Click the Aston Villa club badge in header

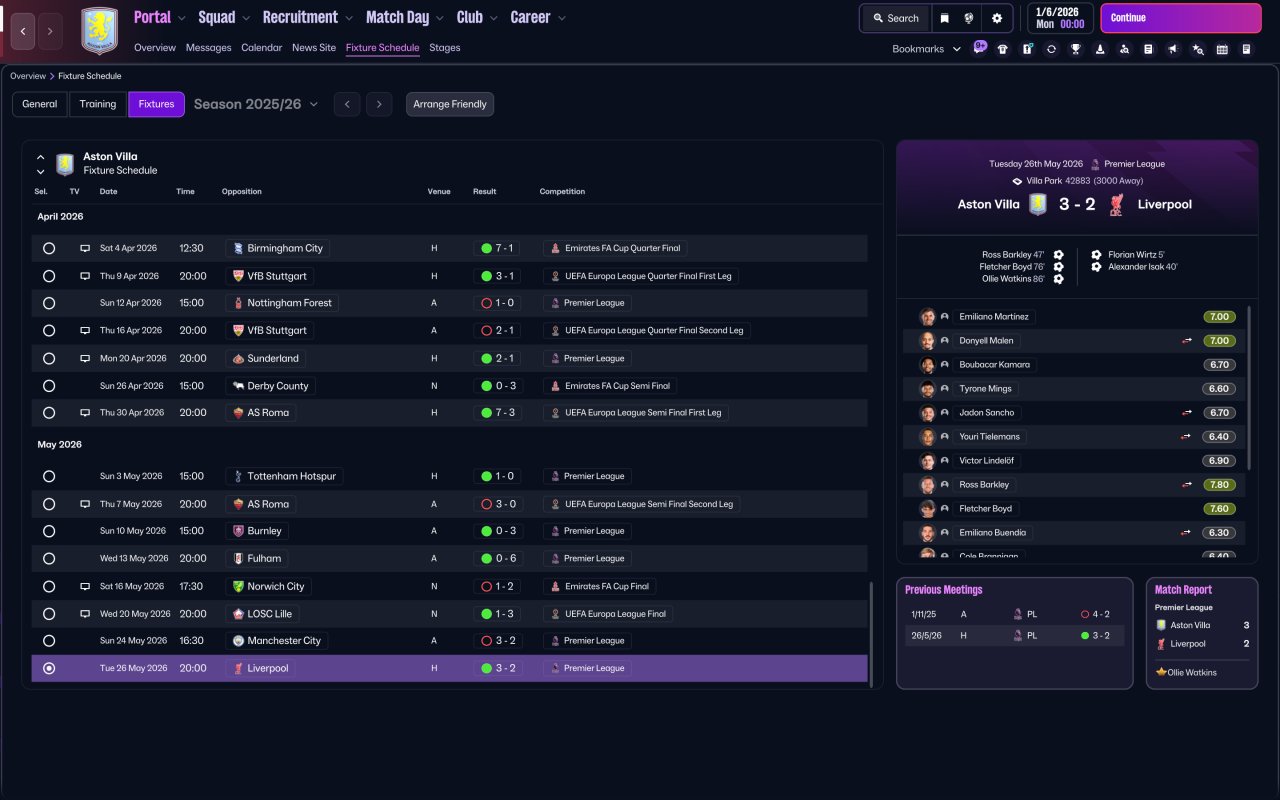coord(99,31)
